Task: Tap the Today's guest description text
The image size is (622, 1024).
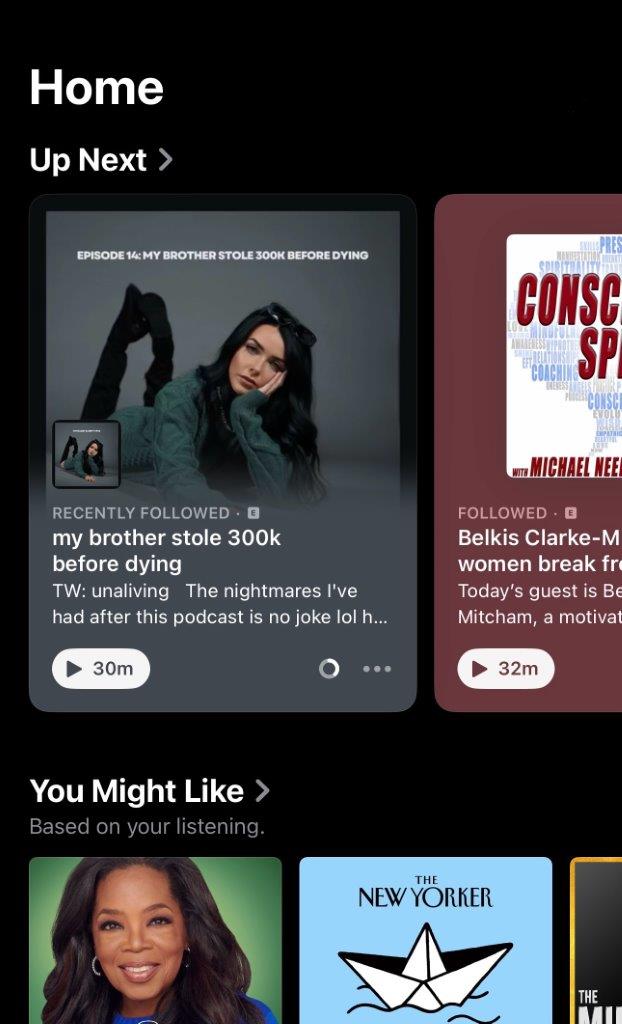Action: point(540,604)
